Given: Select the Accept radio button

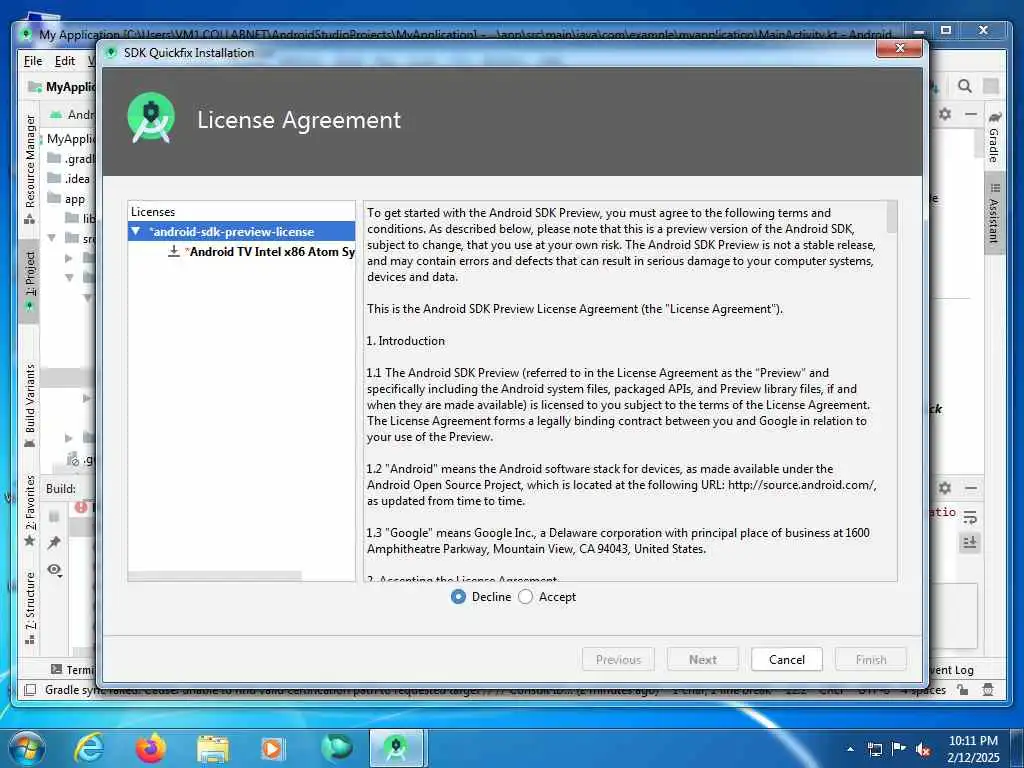Looking at the screenshot, I should click(x=526, y=597).
